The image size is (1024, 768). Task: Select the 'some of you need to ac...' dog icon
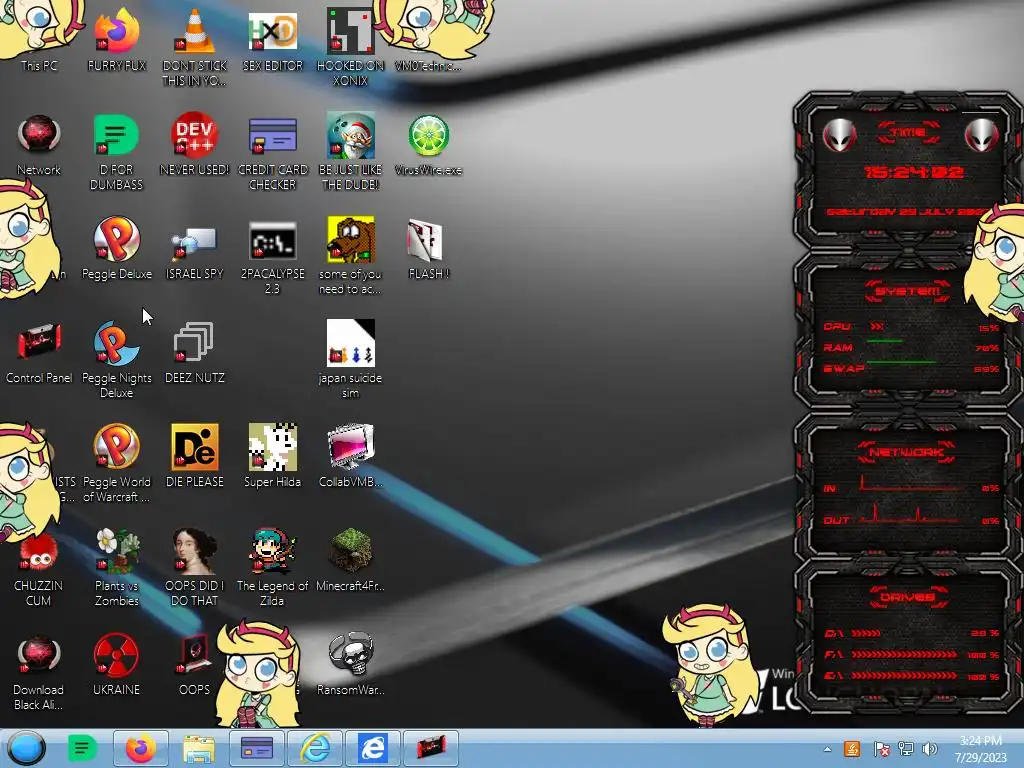tap(350, 256)
